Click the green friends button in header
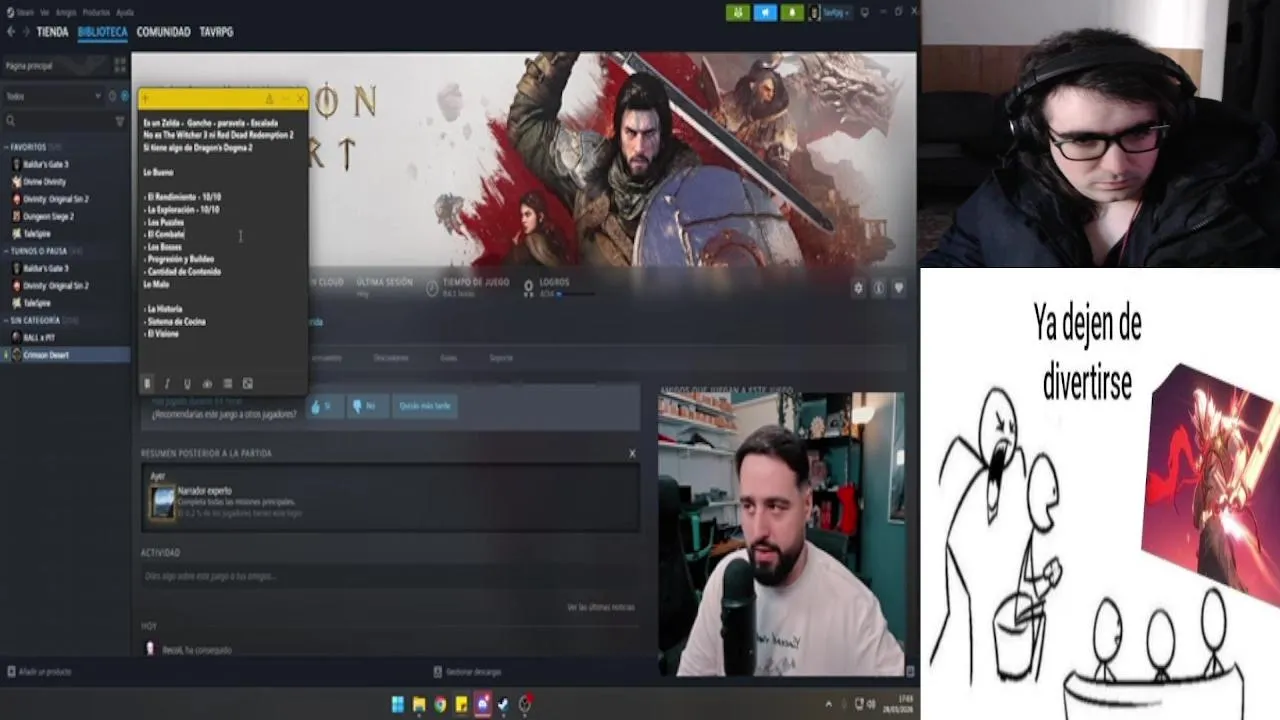 click(x=738, y=13)
